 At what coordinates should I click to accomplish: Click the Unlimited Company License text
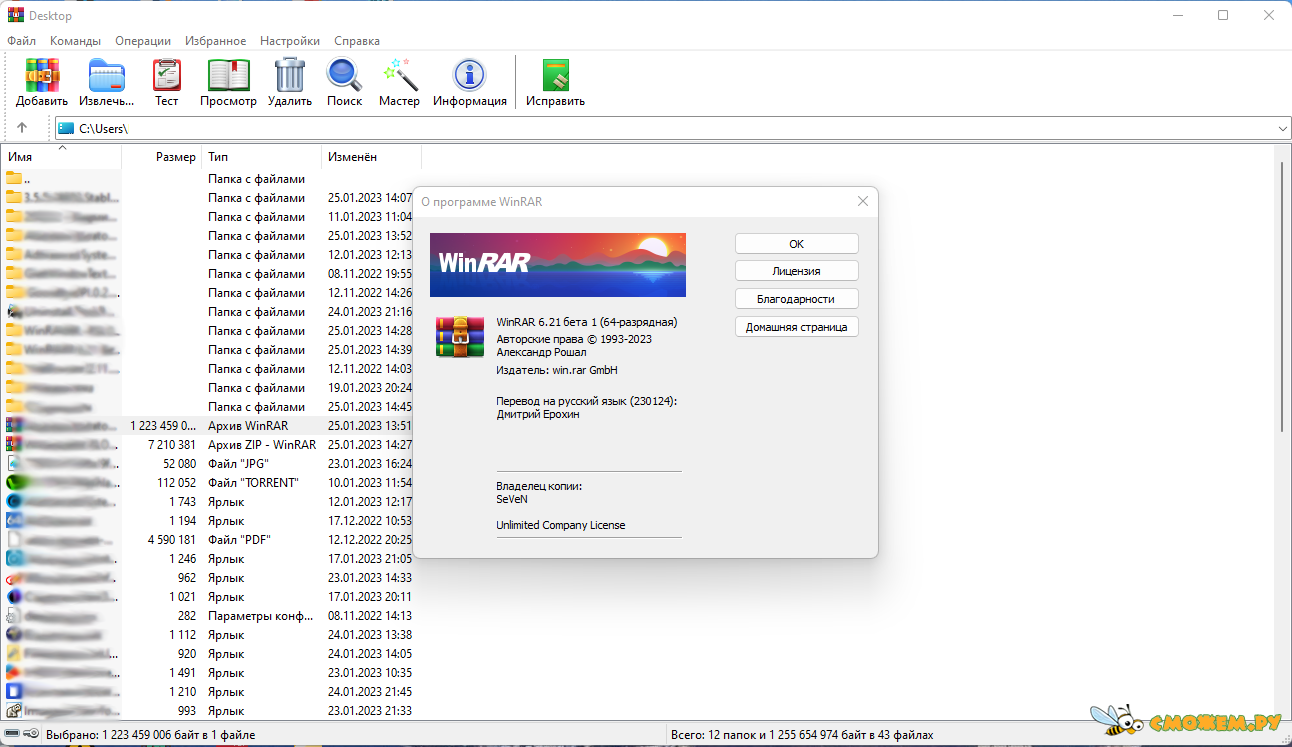click(x=561, y=525)
